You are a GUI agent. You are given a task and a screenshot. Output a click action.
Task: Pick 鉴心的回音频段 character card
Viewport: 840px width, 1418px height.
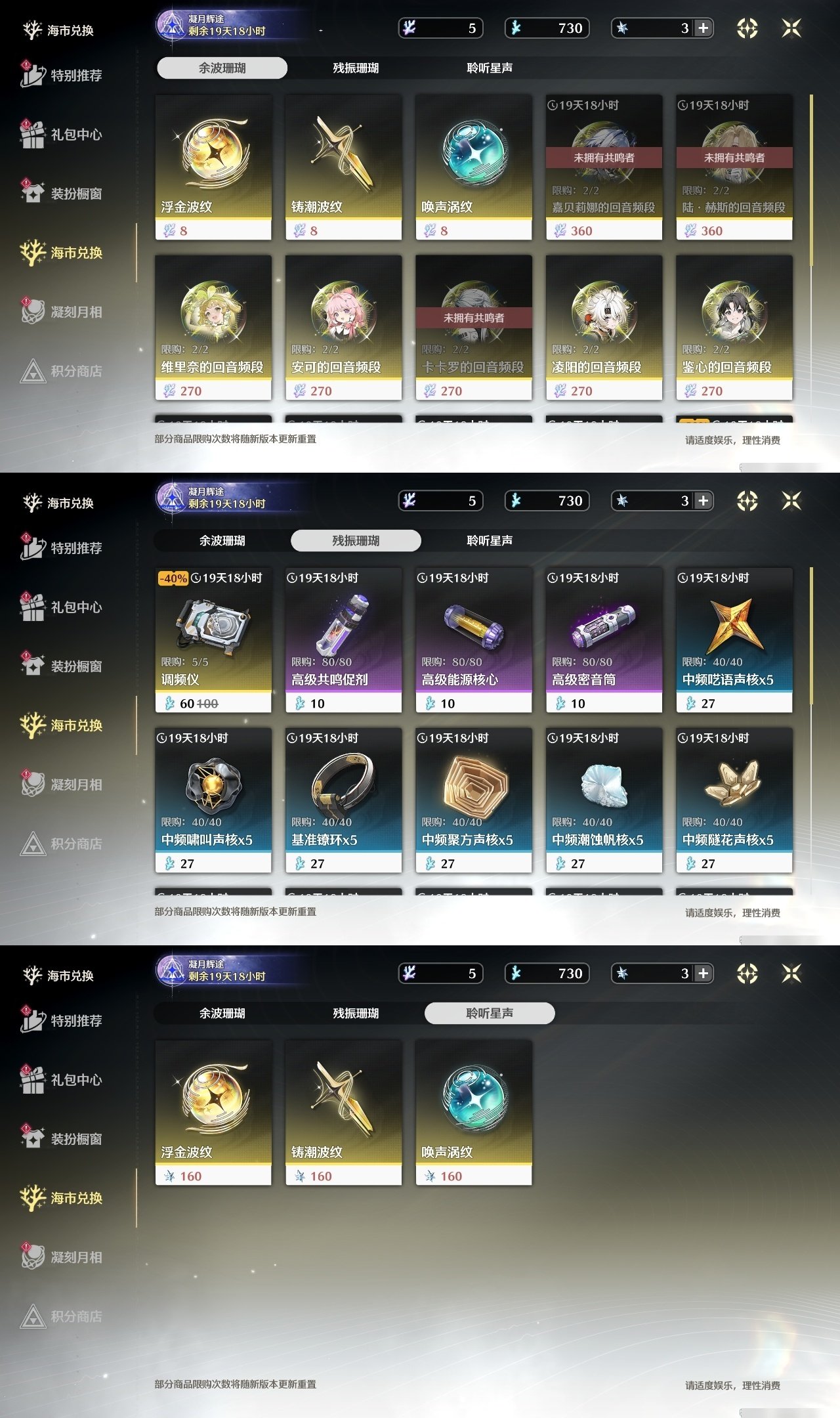pyautogui.click(x=734, y=328)
